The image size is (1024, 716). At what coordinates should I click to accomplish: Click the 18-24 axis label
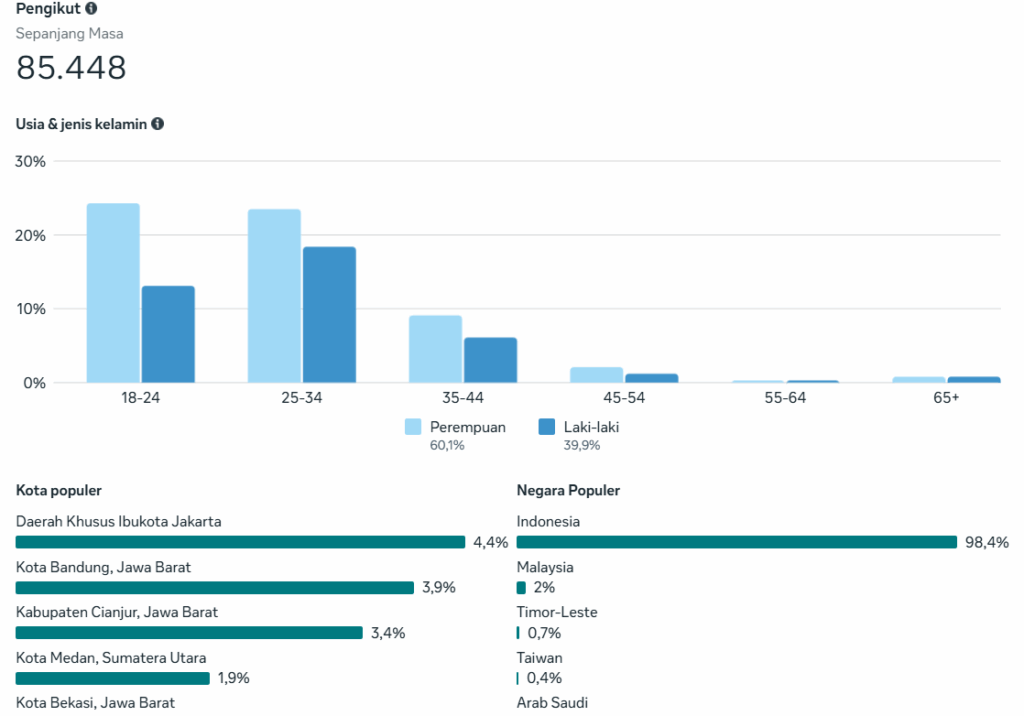140,397
